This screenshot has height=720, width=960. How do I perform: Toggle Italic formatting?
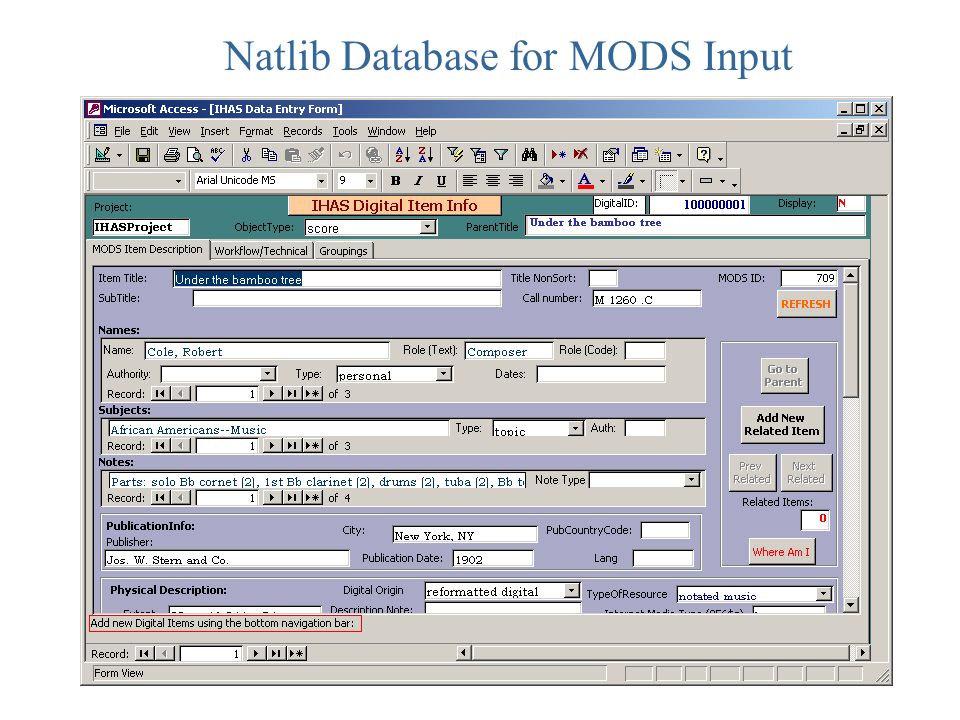coord(418,181)
